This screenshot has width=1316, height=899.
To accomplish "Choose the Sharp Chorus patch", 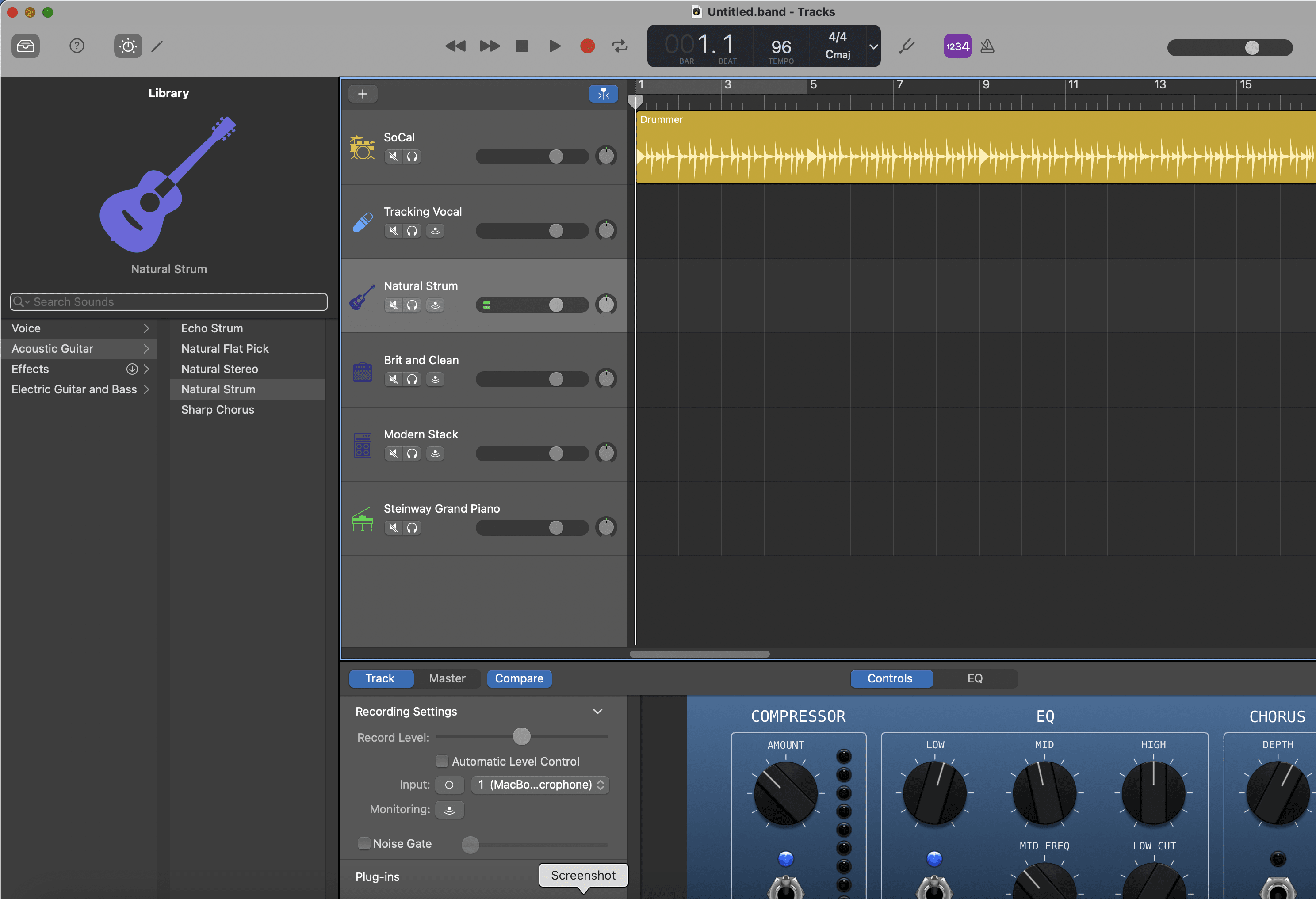I will pyautogui.click(x=248, y=410).
